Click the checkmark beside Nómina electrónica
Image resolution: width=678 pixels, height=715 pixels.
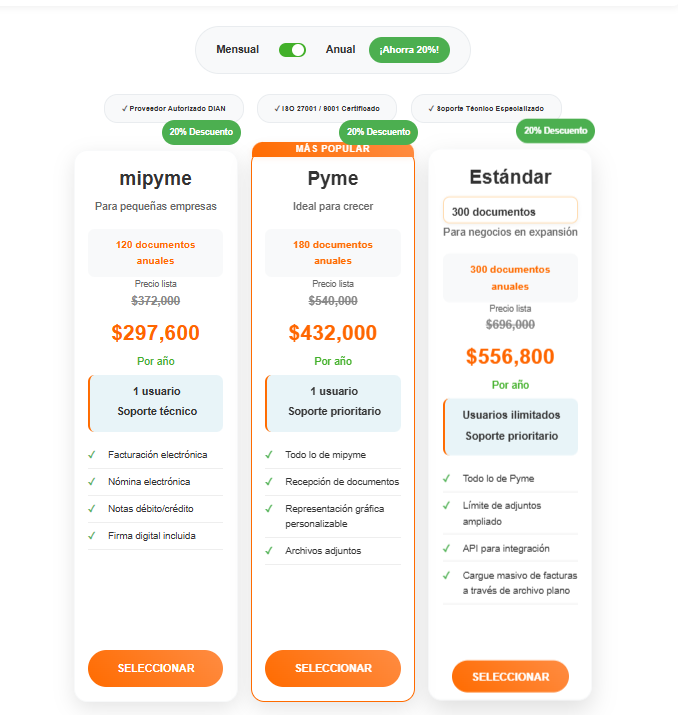click(93, 482)
